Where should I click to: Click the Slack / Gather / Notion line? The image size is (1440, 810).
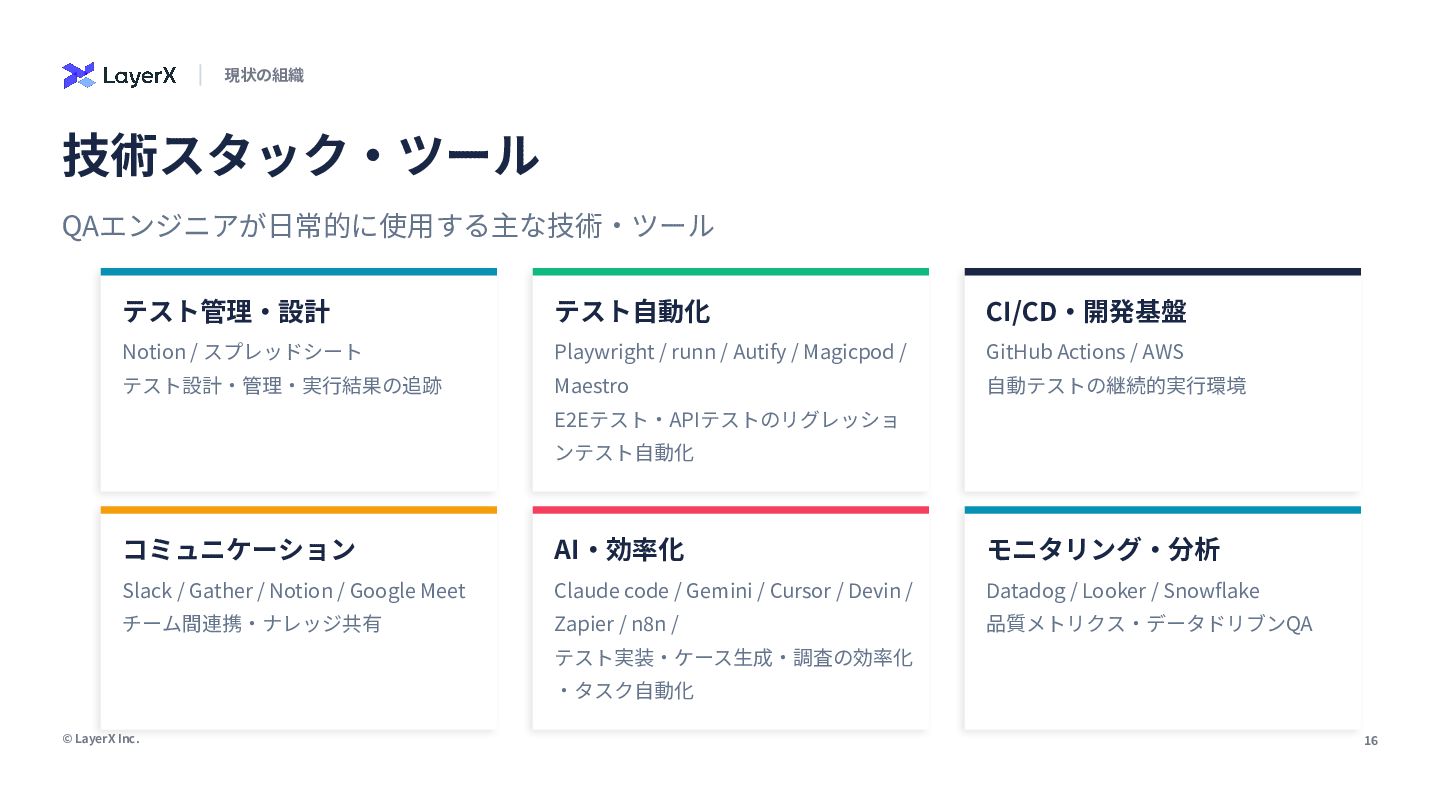coord(294,590)
